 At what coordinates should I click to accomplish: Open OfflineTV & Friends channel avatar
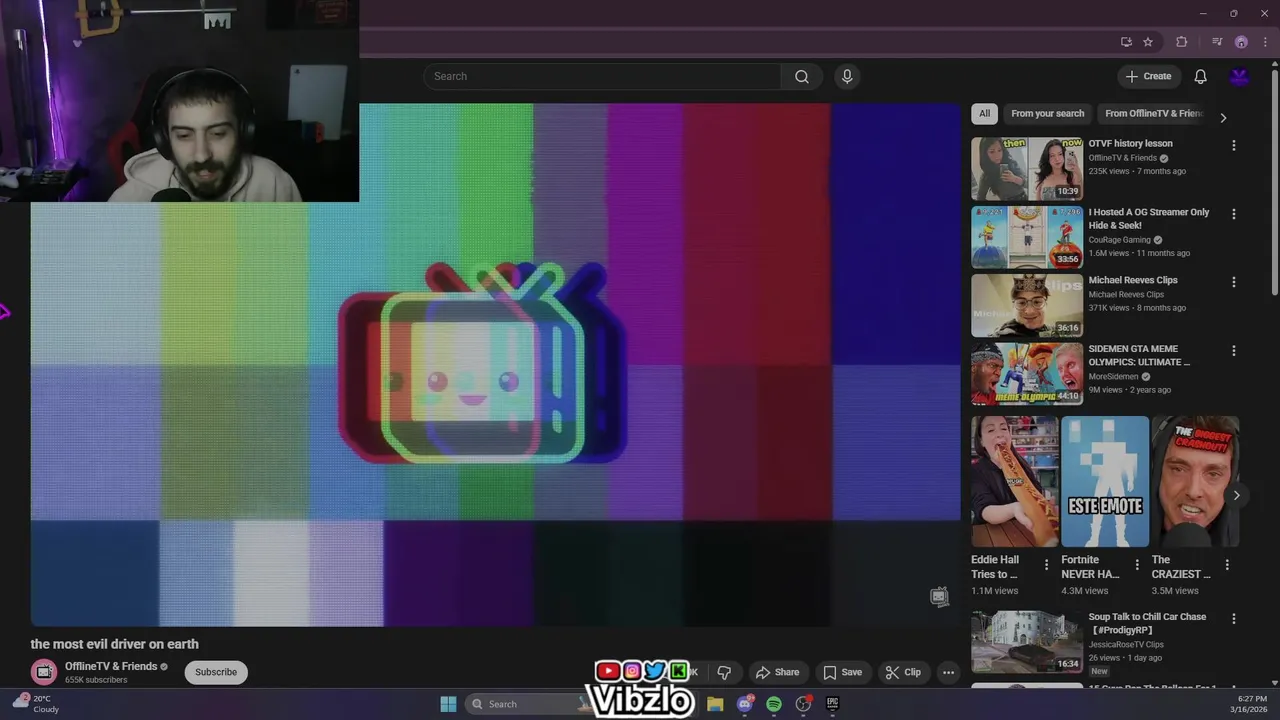click(43, 672)
